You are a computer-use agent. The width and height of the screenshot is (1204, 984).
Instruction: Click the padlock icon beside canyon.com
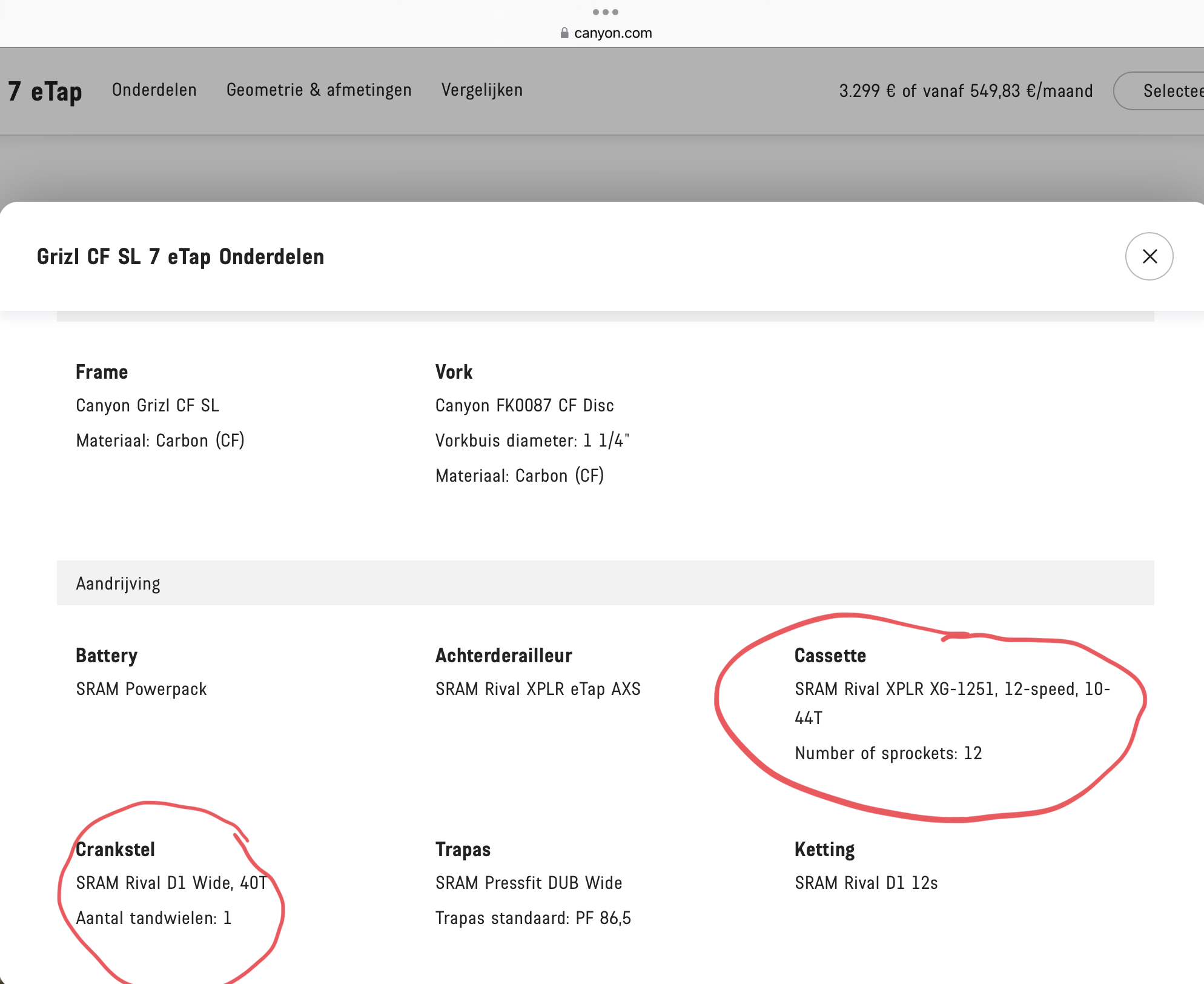click(564, 33)
